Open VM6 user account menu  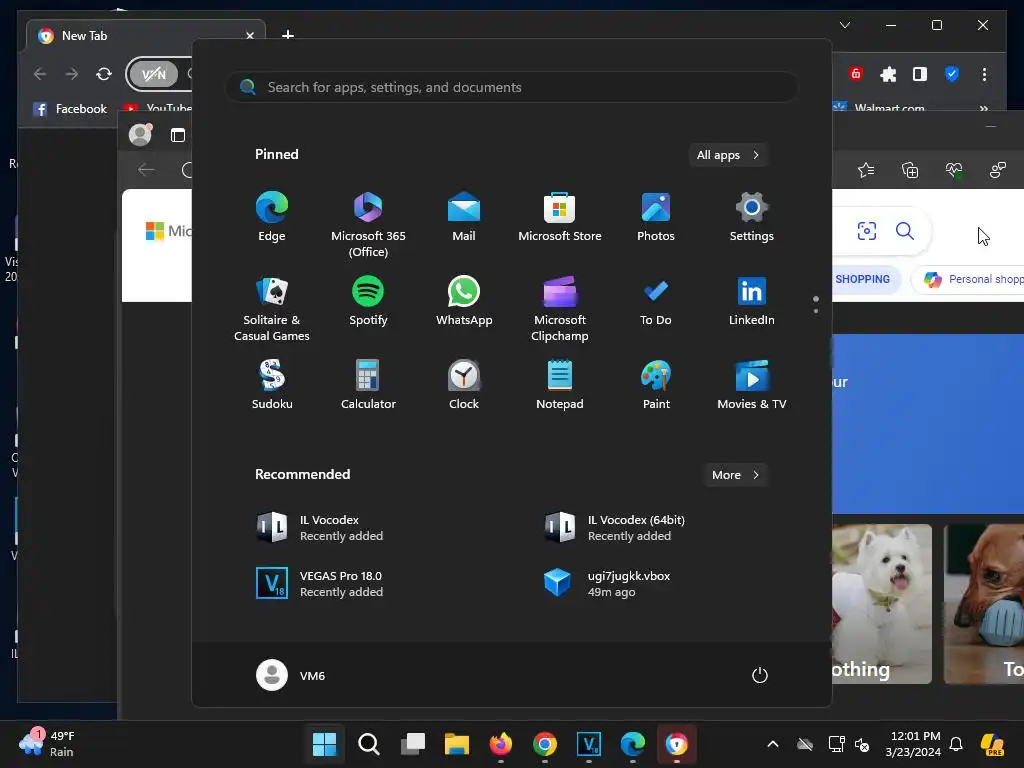click(291, 675)
